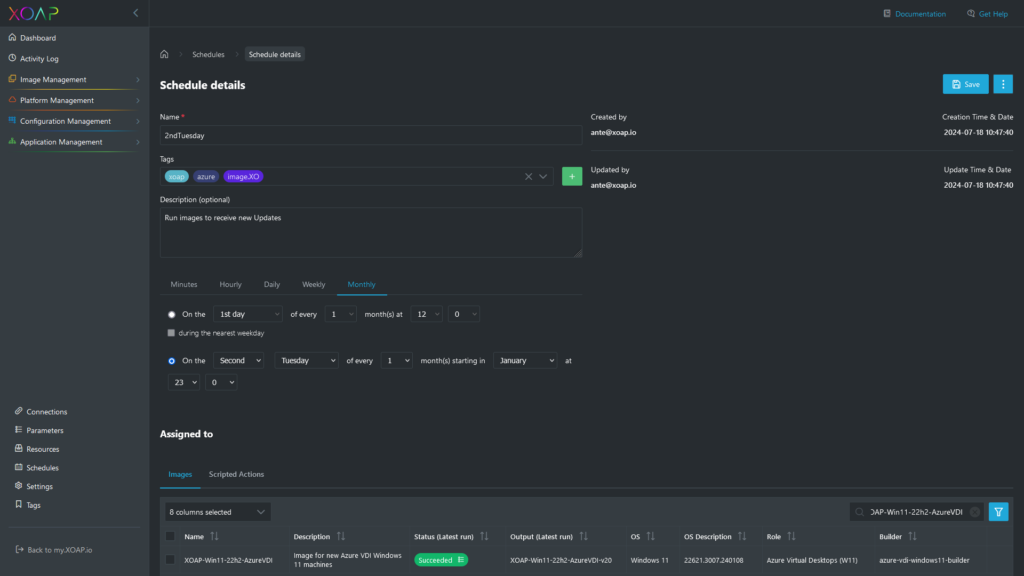Save the schedule
The width and height of the screenshot is (1024, 576).
pyautogui.click(x=965, y=84)
